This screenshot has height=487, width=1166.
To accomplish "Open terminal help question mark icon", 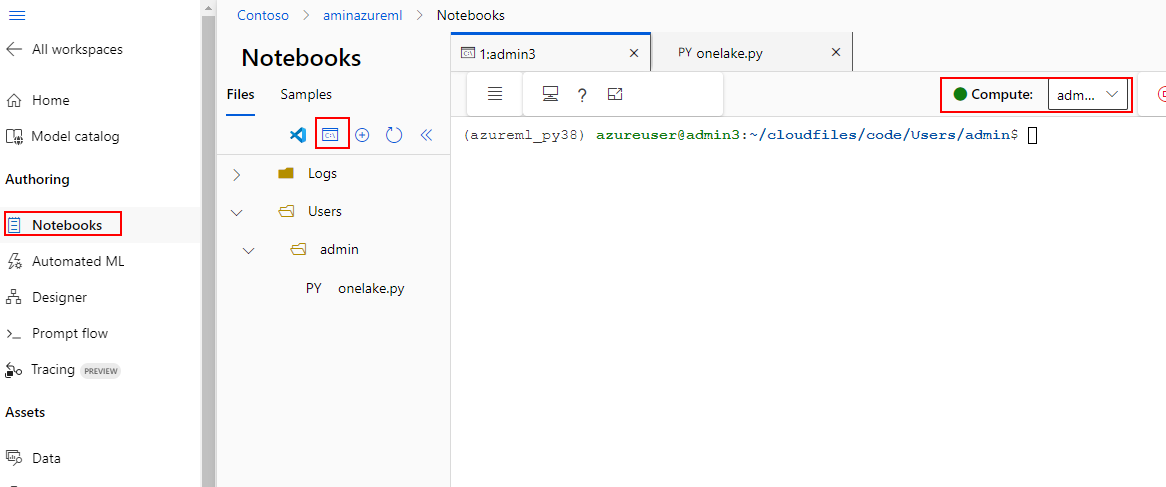I will [x=582, y=95].
